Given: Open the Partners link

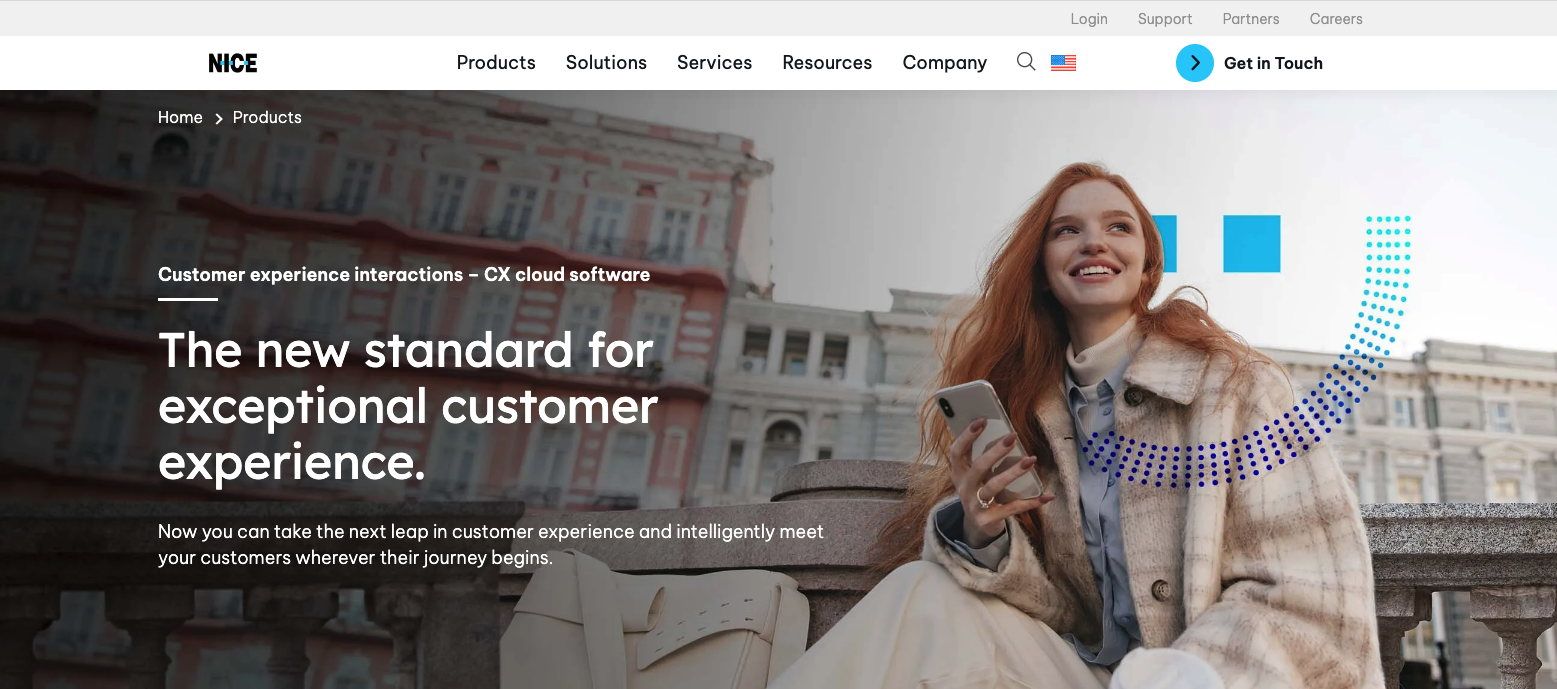Looking at the screenshot, I should [1251, 19].
